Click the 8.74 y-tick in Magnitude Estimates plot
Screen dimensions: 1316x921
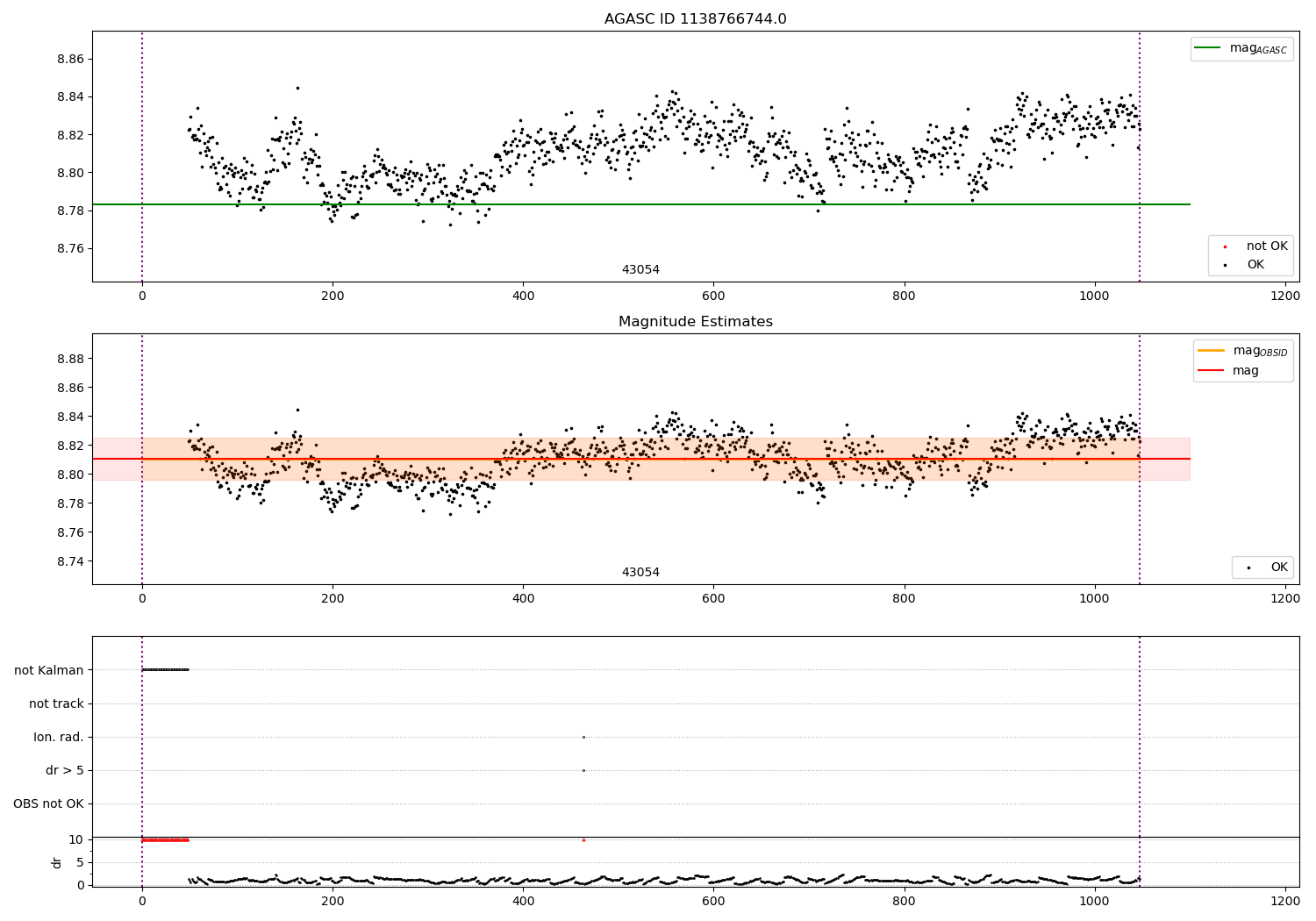[70, 561]
